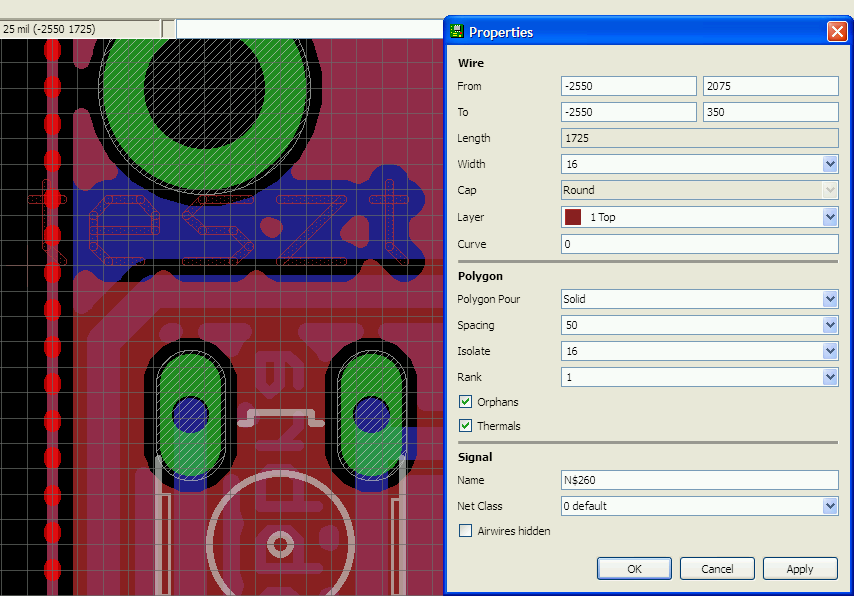854x596 pixels.
Task: Click the red Top layer color swatch
Action: (x=573, y=217)
